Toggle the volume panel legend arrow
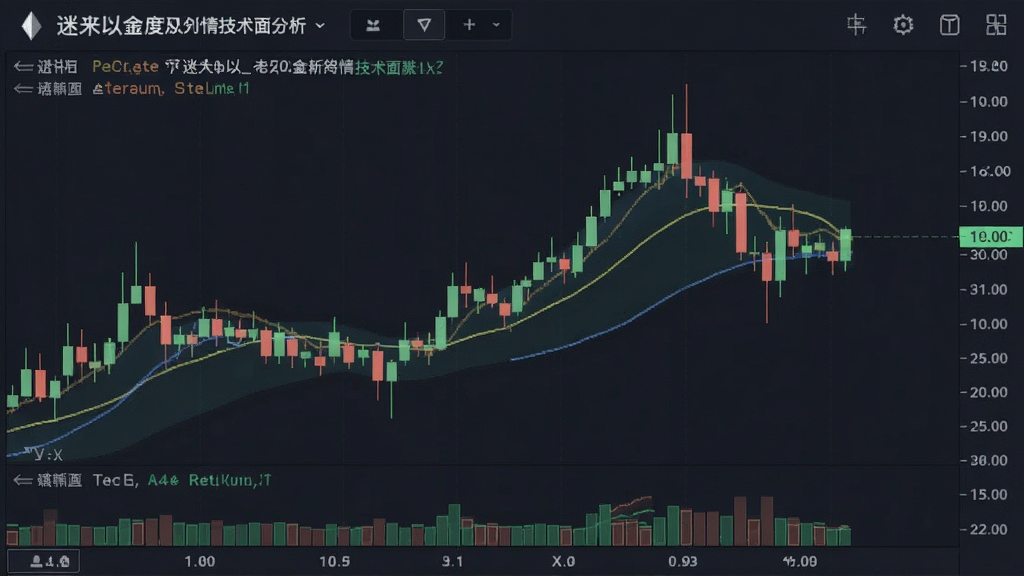The image size is (1024, 576). pyautogui.click(x=24, y=481)
